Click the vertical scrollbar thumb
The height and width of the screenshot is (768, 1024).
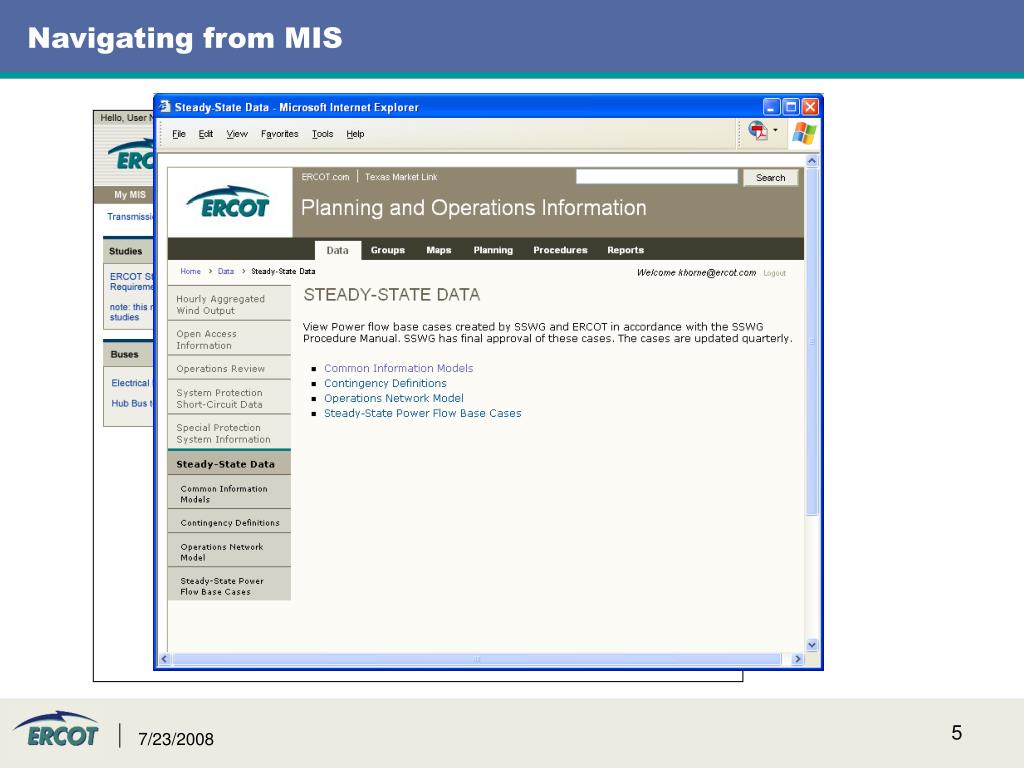coord(812,342)
